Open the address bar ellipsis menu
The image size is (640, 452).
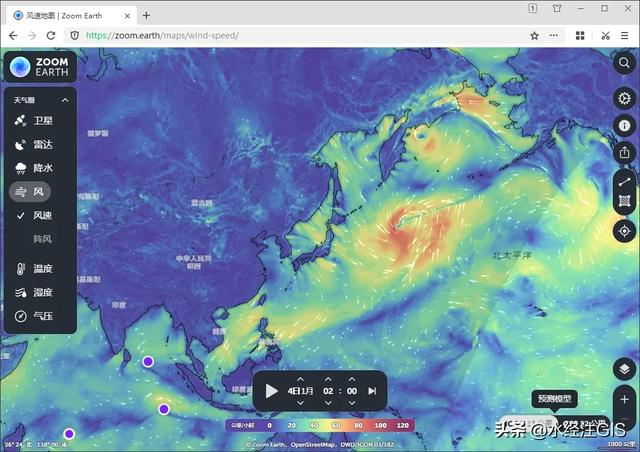[553, 36]
